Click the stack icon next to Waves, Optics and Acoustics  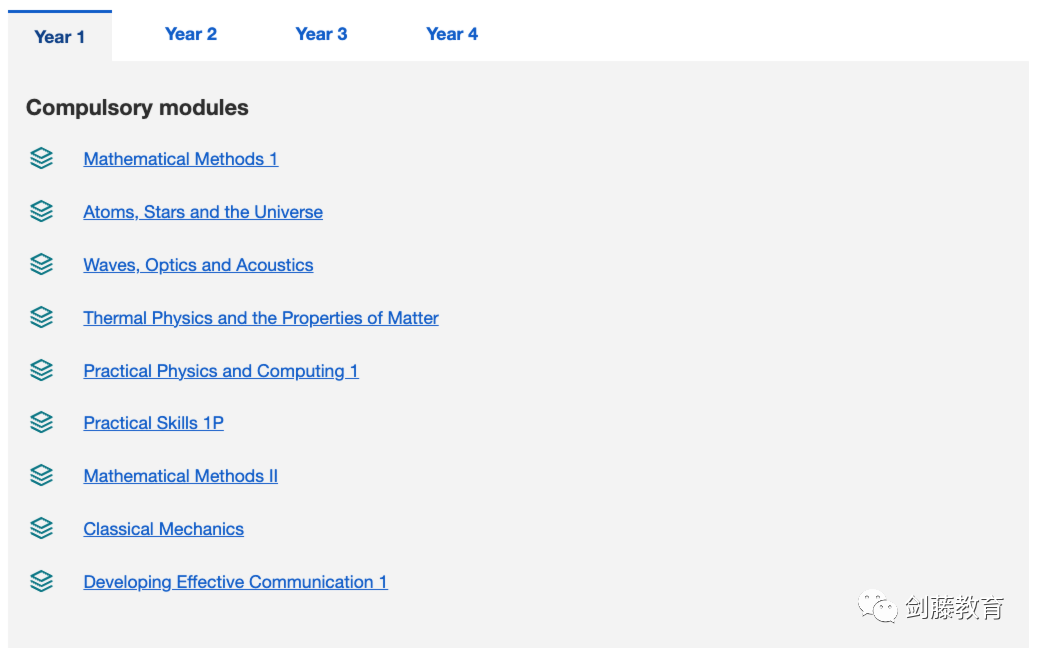pos(41,265)
